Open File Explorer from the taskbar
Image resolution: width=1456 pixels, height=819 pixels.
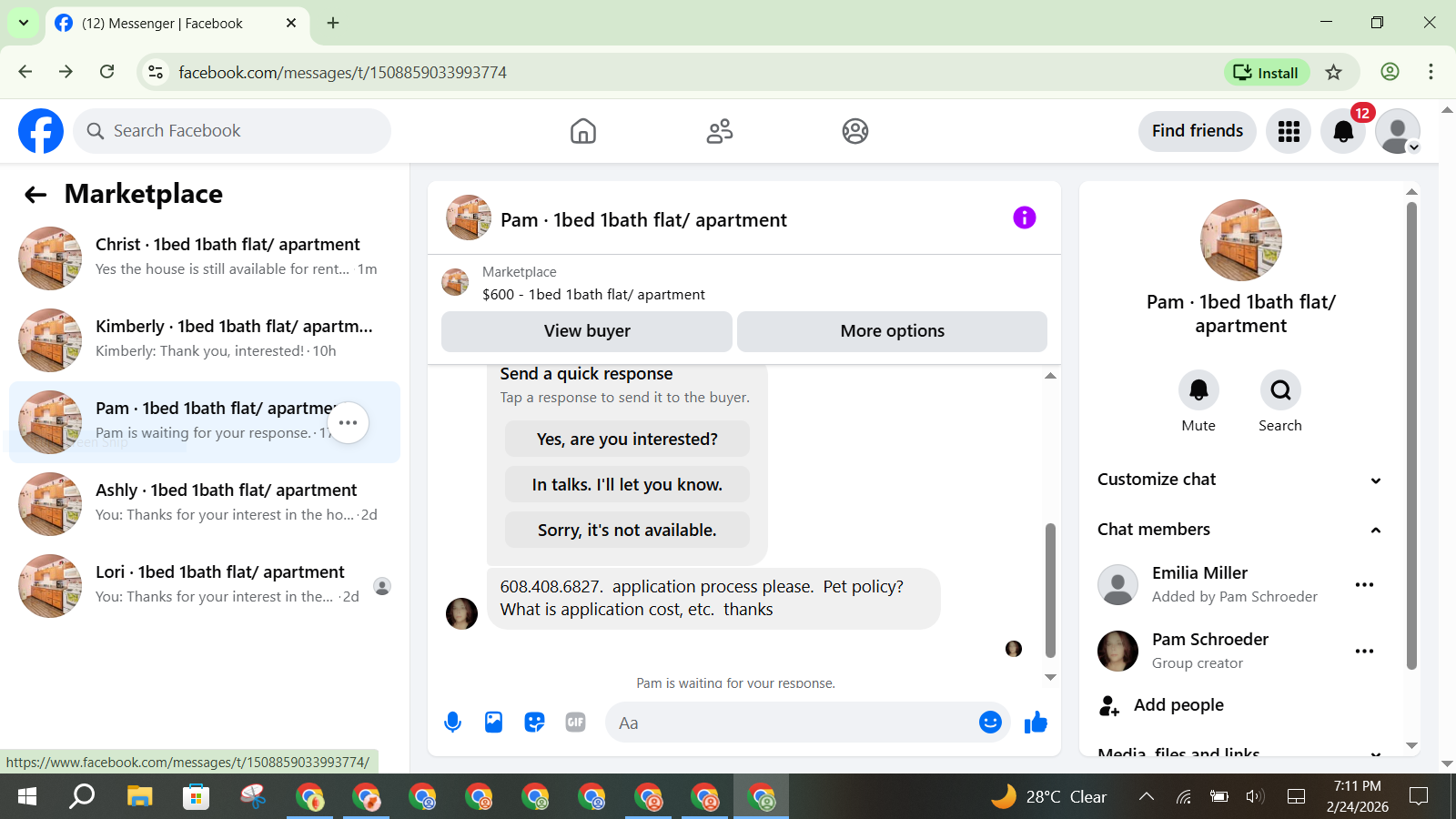[x=139, y=797]
